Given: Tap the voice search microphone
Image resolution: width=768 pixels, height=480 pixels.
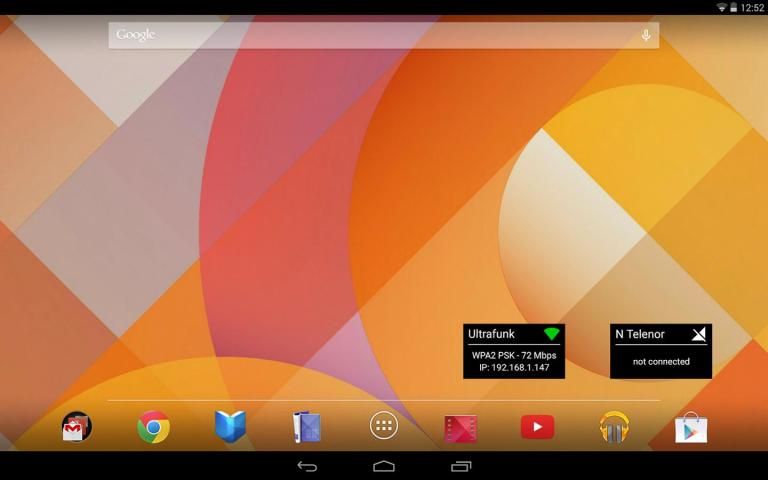Looking at the screenshot, I should (x=646, y=35).
